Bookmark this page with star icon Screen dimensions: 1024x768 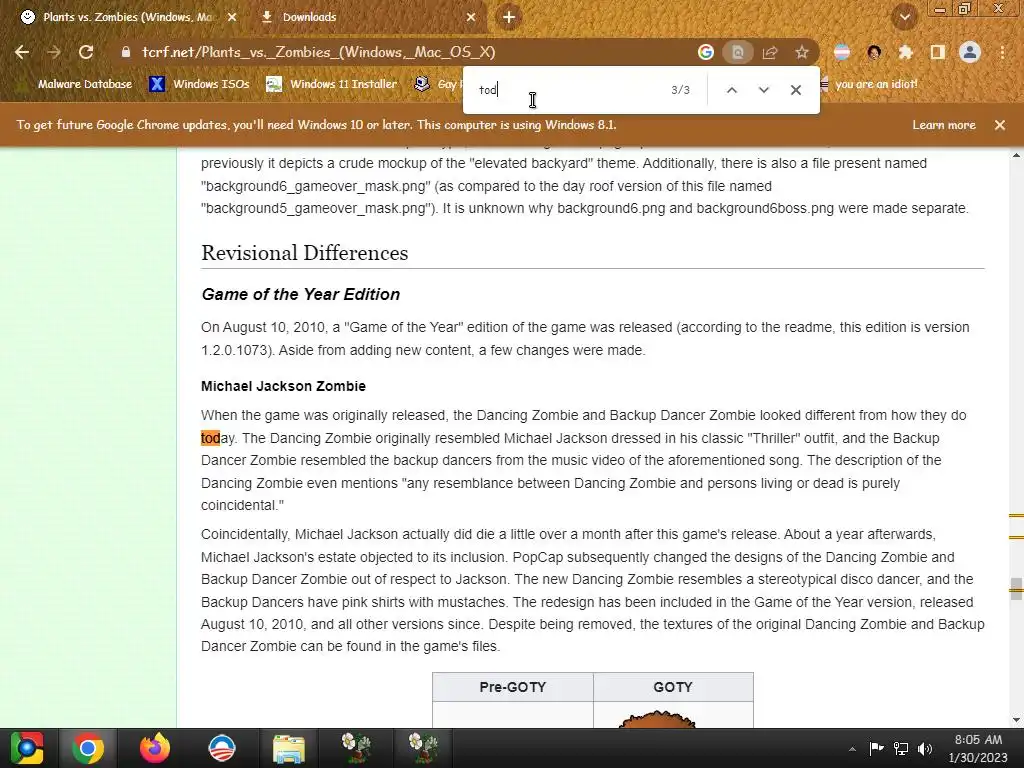[802, 52]
